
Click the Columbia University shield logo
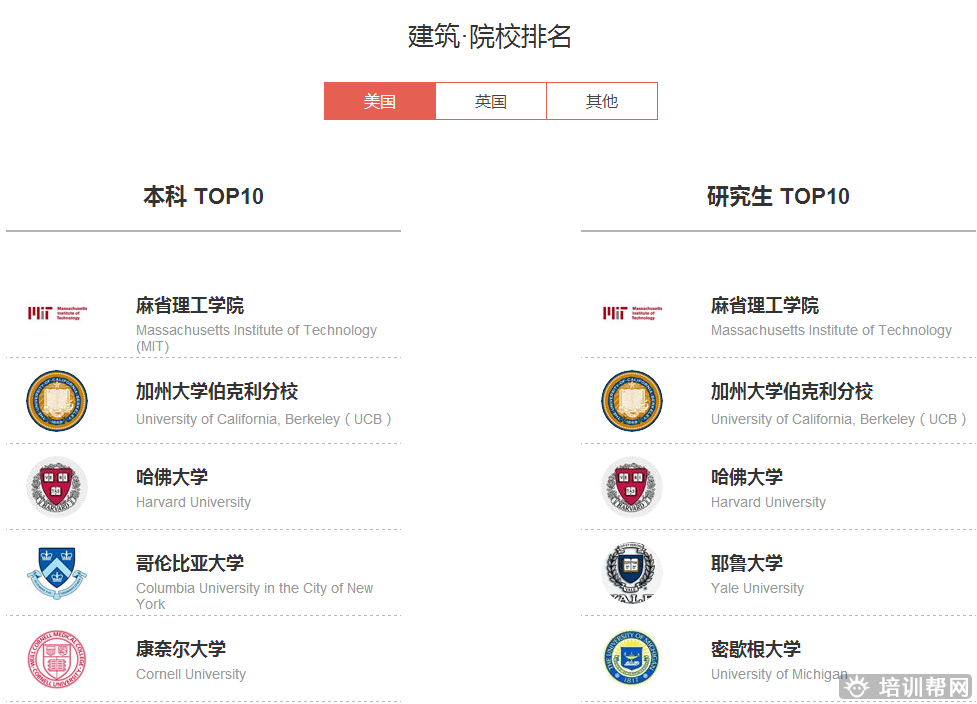tap(57, 573)
